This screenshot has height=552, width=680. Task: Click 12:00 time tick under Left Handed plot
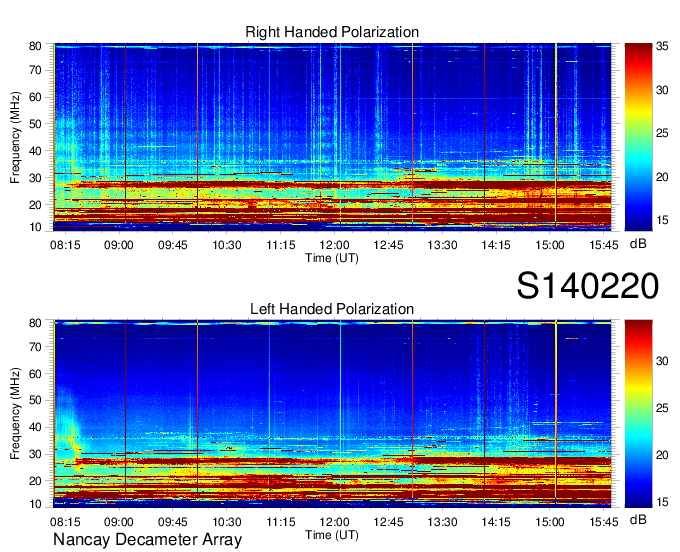[x=334, y=522]
